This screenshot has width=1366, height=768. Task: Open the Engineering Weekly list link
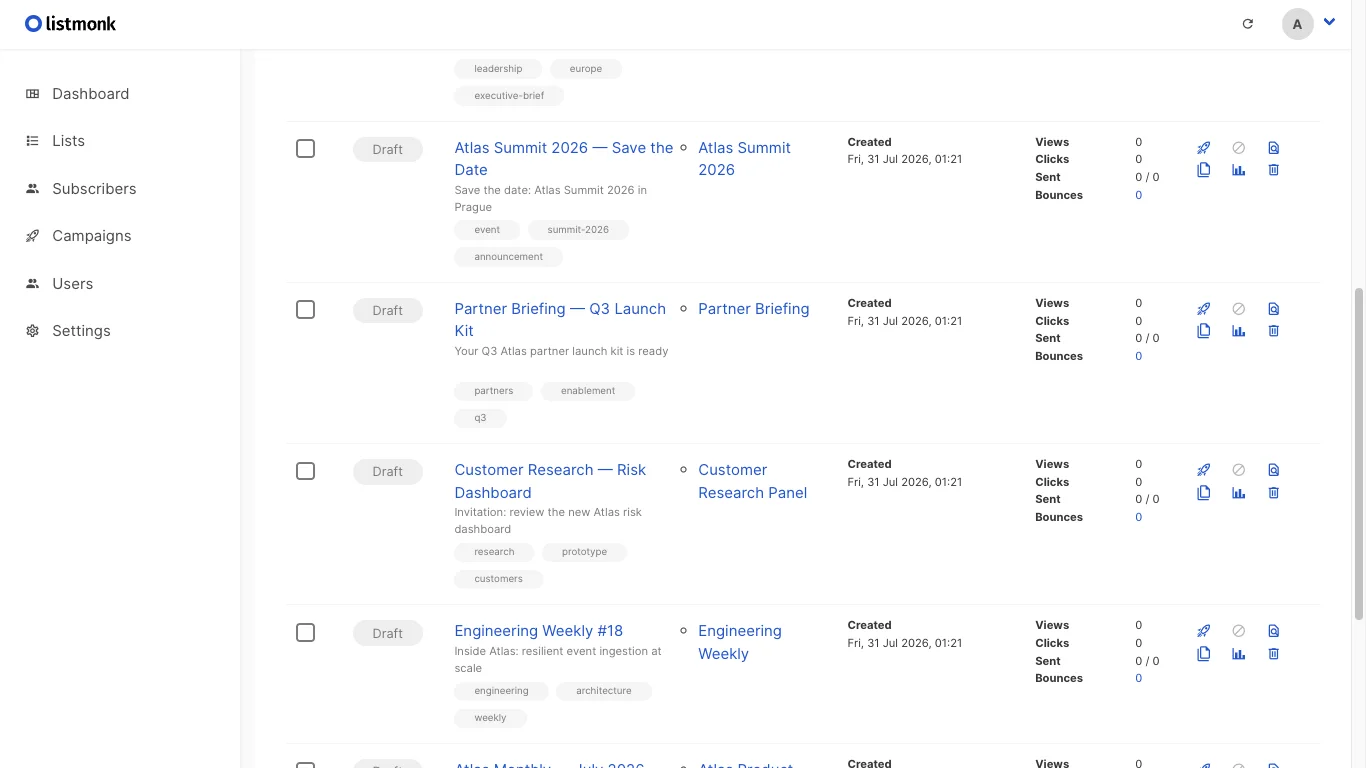click(x=740, y=642)
